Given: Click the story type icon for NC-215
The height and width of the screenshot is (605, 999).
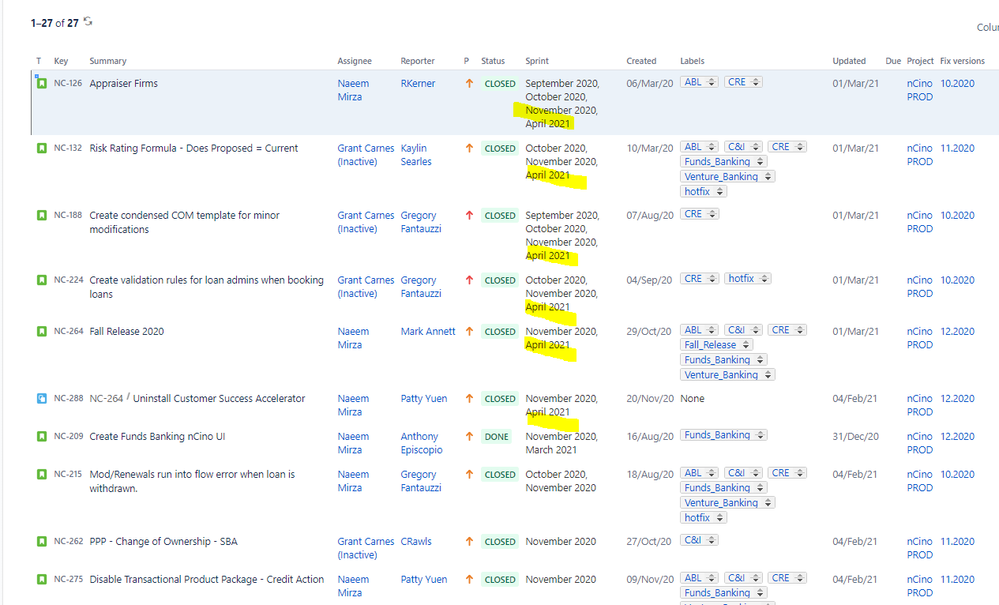Looking at the screenshot, I should [x=41, y=474].
